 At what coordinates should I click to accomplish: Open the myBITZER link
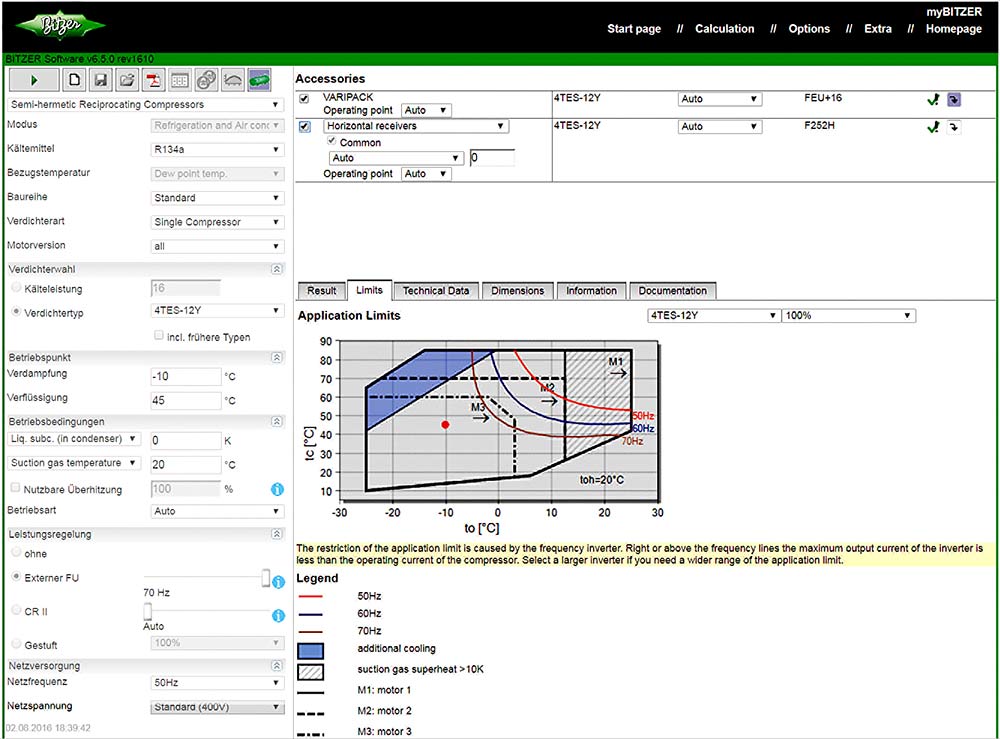pos(954,12)
